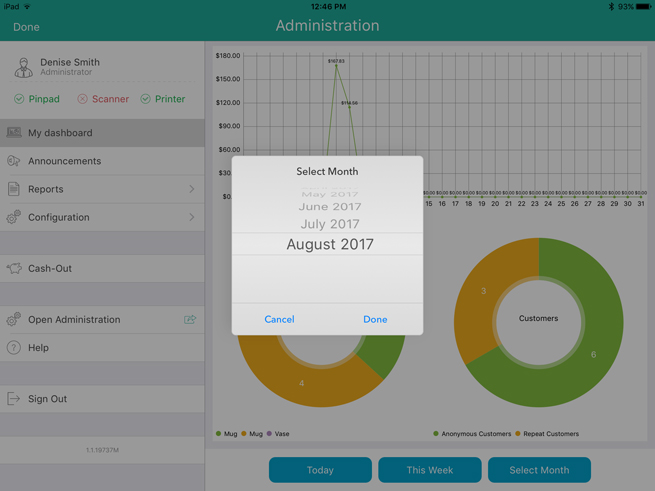Click orange Repeat Customers legend swatch
Viewport: 655px width, 491px height.
518,434
